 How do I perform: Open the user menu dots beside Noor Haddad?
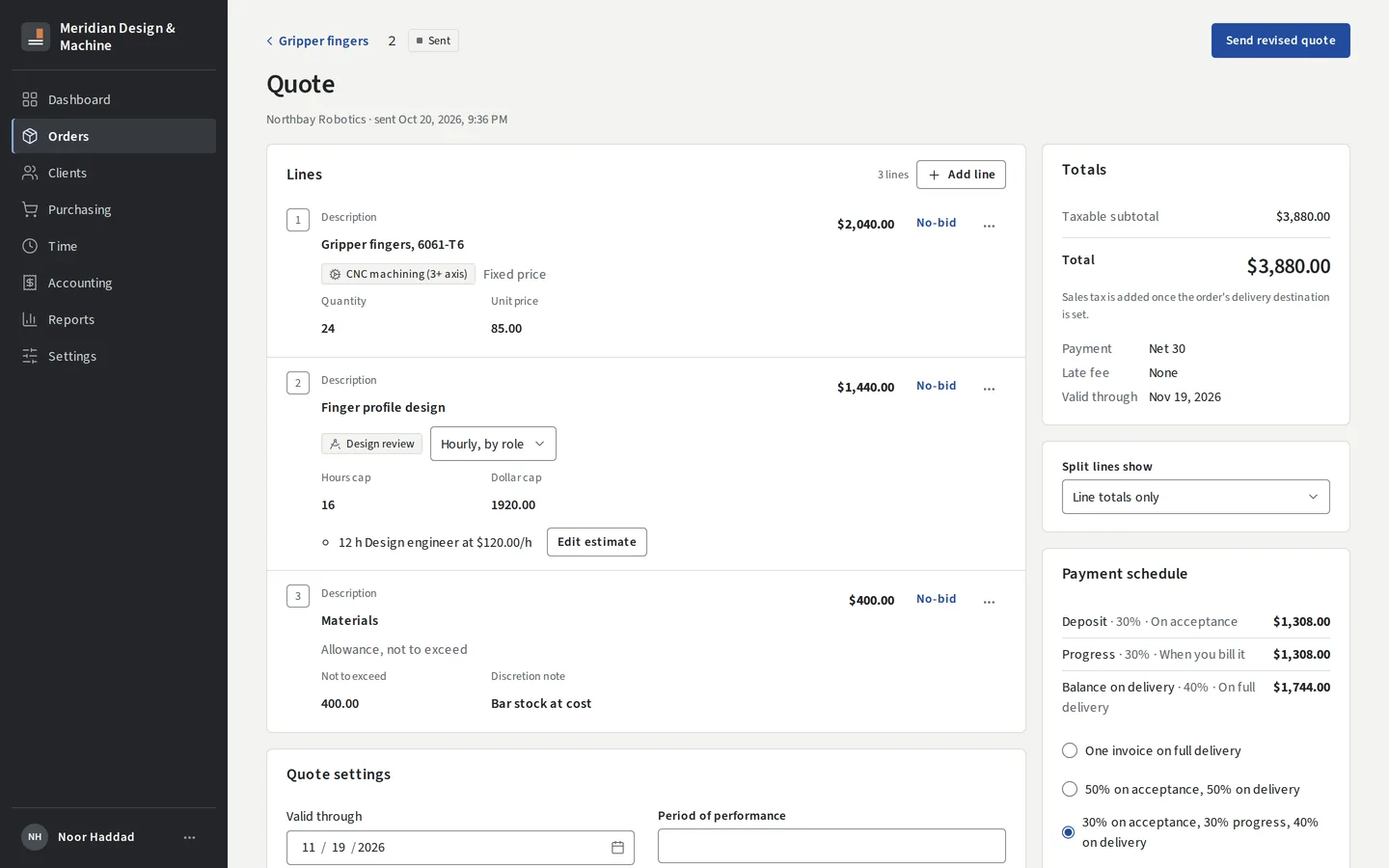[x=190, y=837]
